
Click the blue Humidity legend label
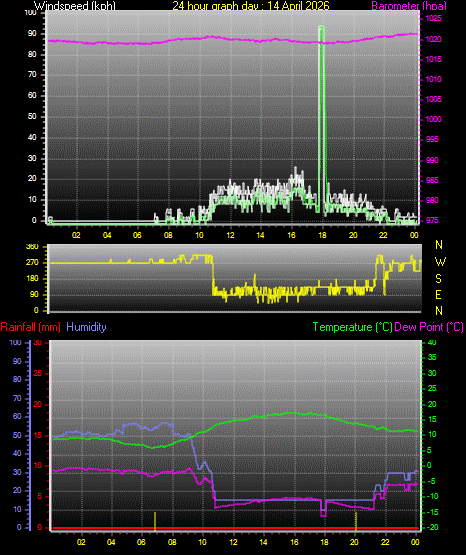86,327
